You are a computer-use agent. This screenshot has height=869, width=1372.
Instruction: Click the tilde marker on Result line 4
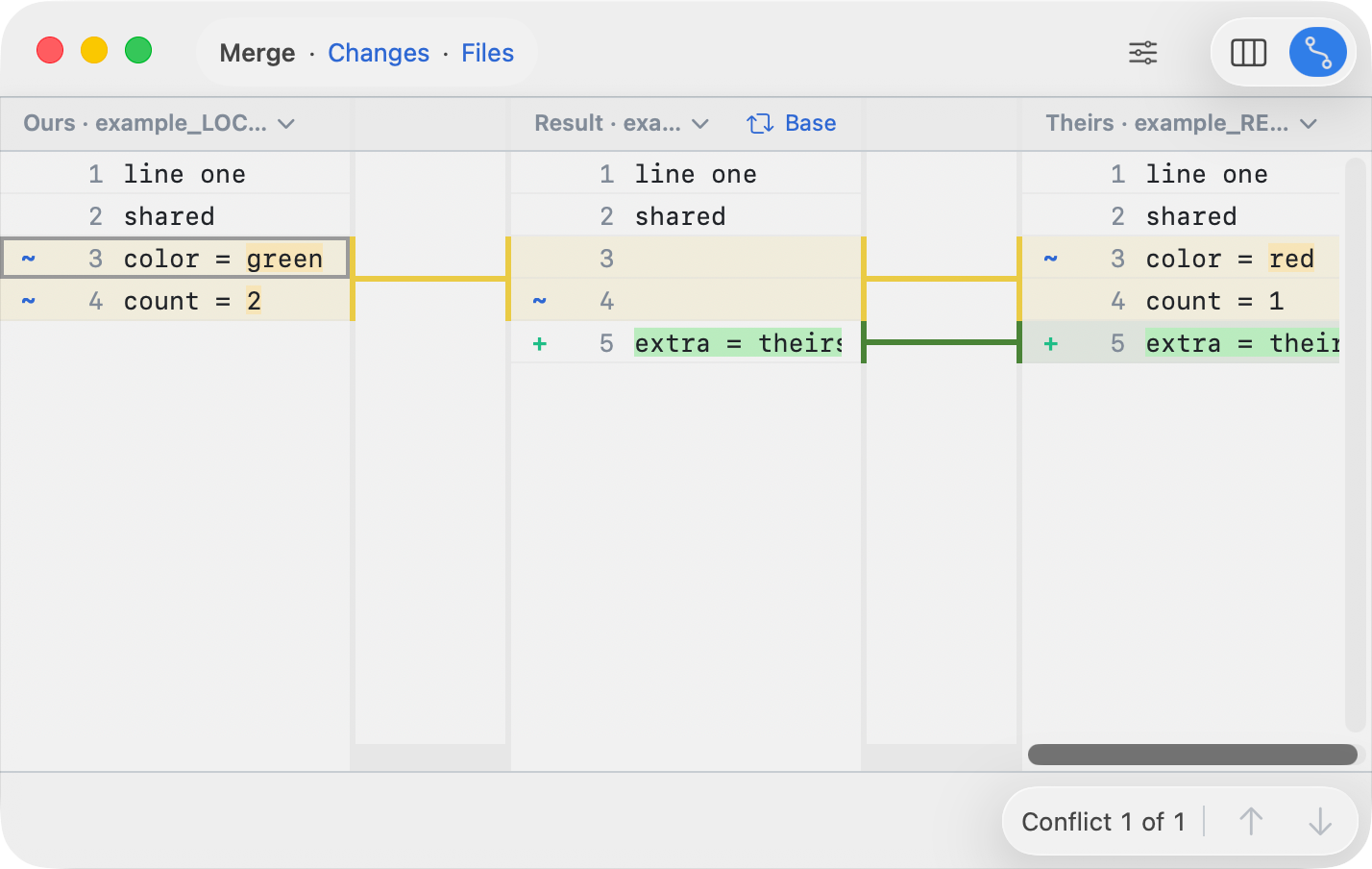click(540, 302)
